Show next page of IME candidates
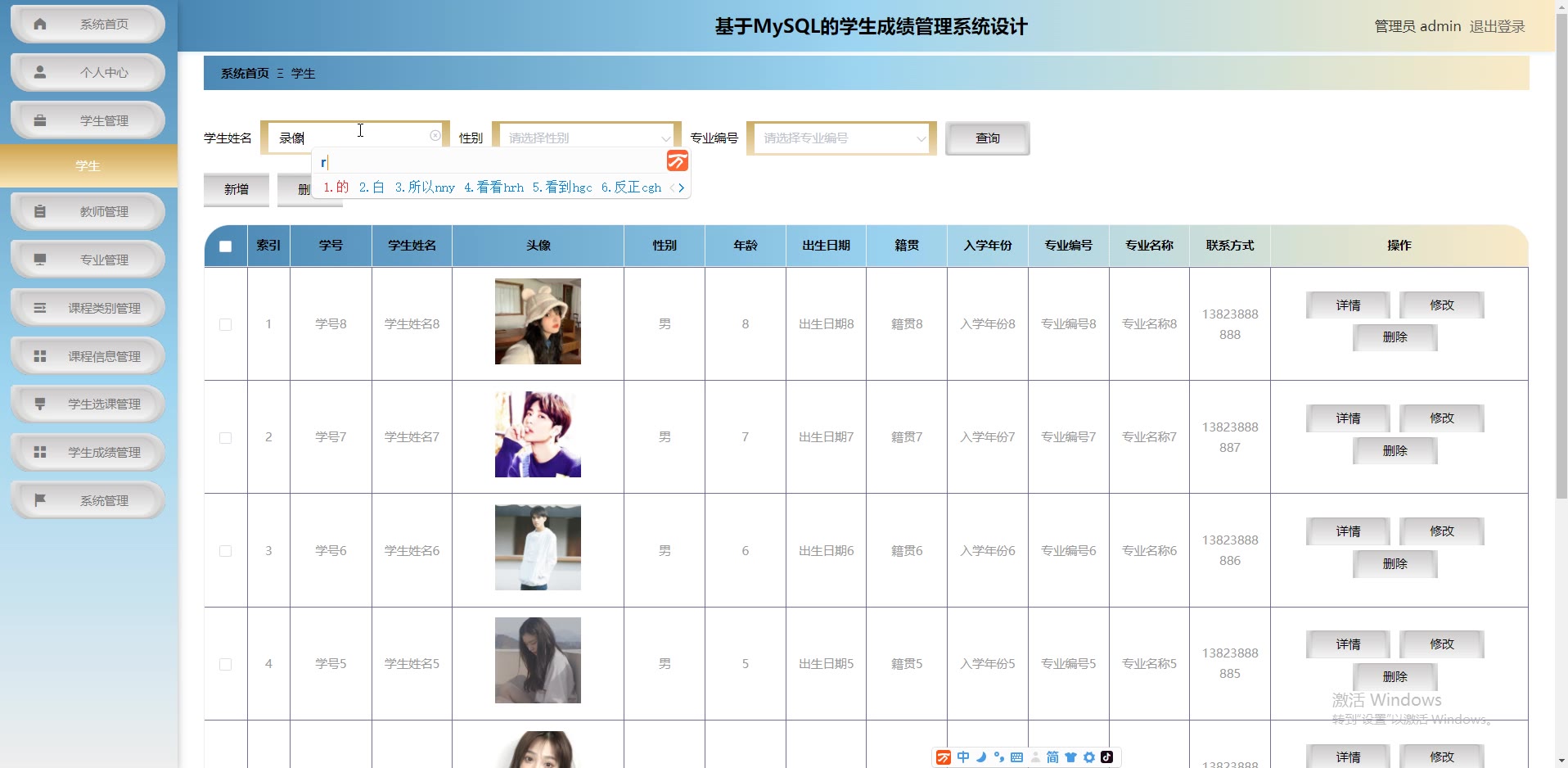This screenshot has width=1568, height=768. click(681, 187)
